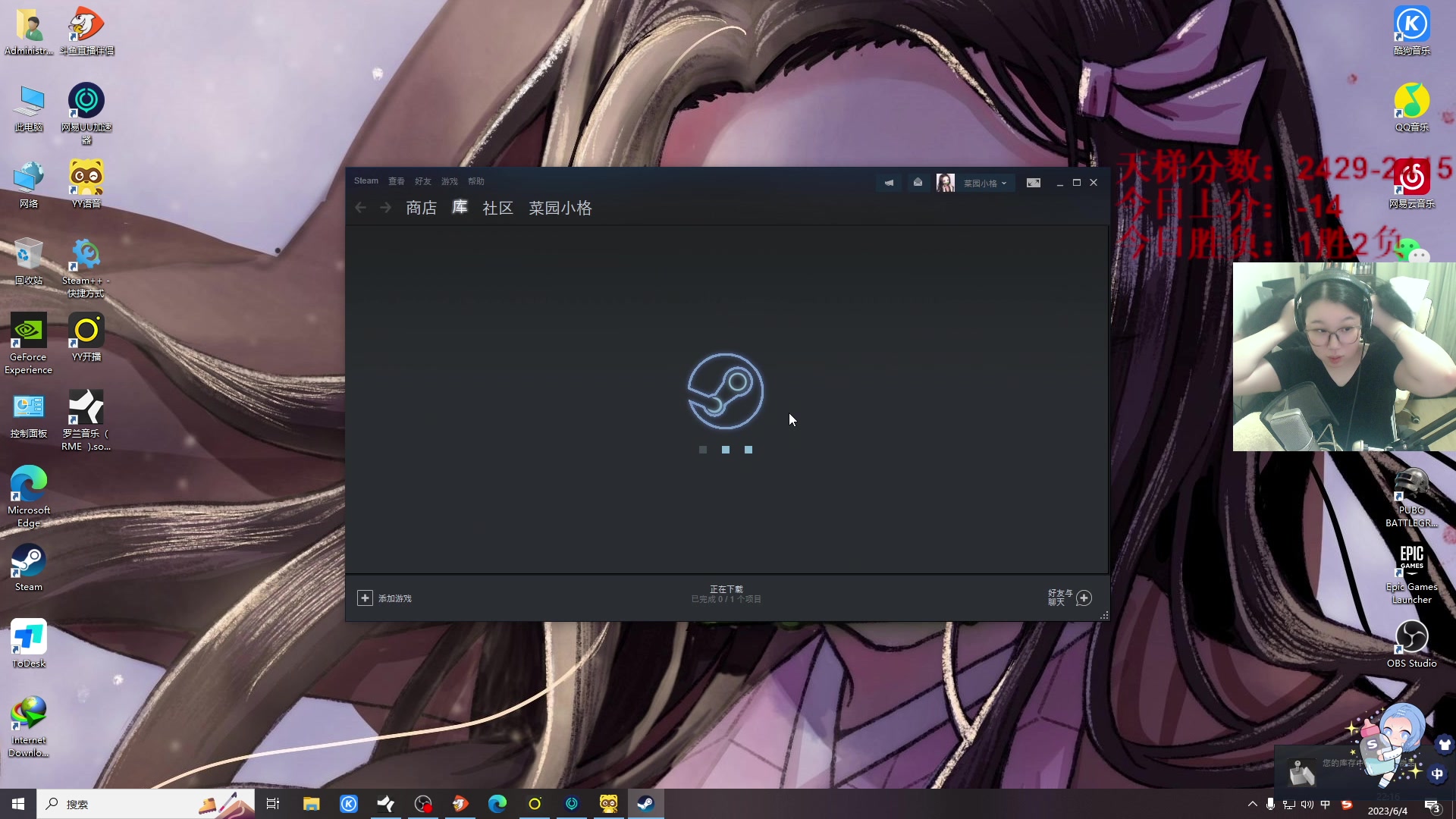
Task: Click the Steam profile avatar picture
Action: click(x=945, y=183)
